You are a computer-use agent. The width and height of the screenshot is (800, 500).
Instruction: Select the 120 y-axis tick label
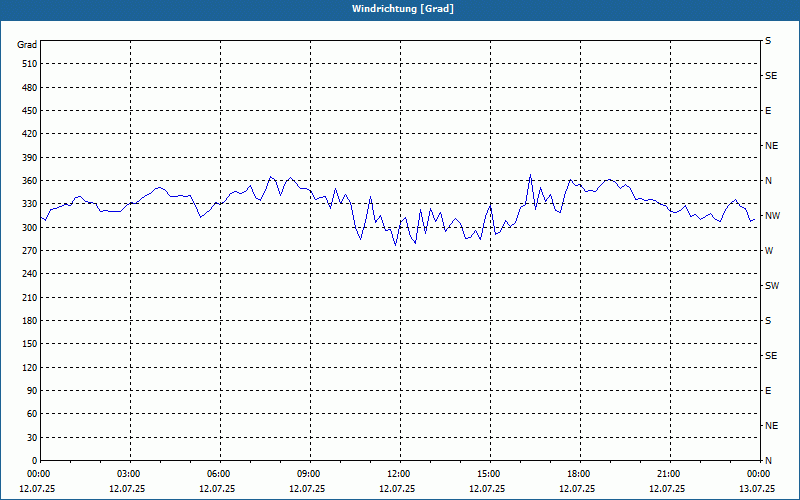(x=30, y=367)
